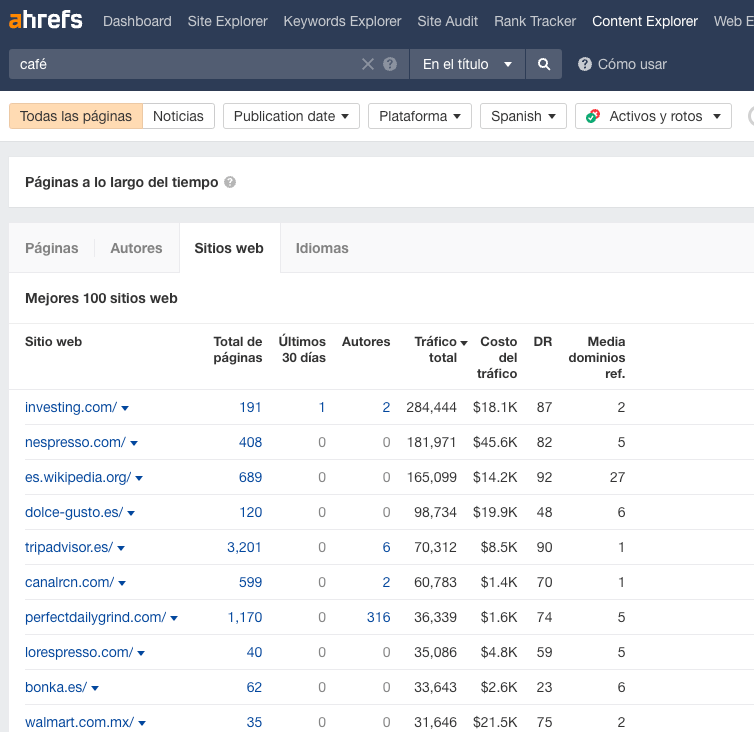Click the 3,201 total pages for tripadvisor.es

[244, 547]
